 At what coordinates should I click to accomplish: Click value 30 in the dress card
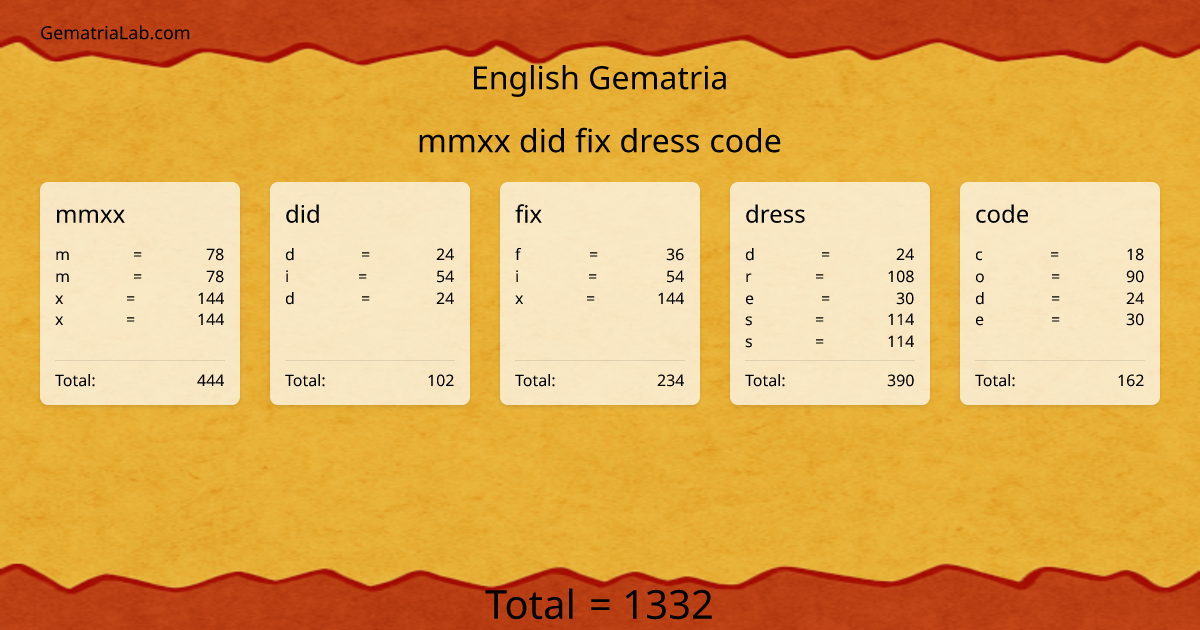[x=905, y=298]
